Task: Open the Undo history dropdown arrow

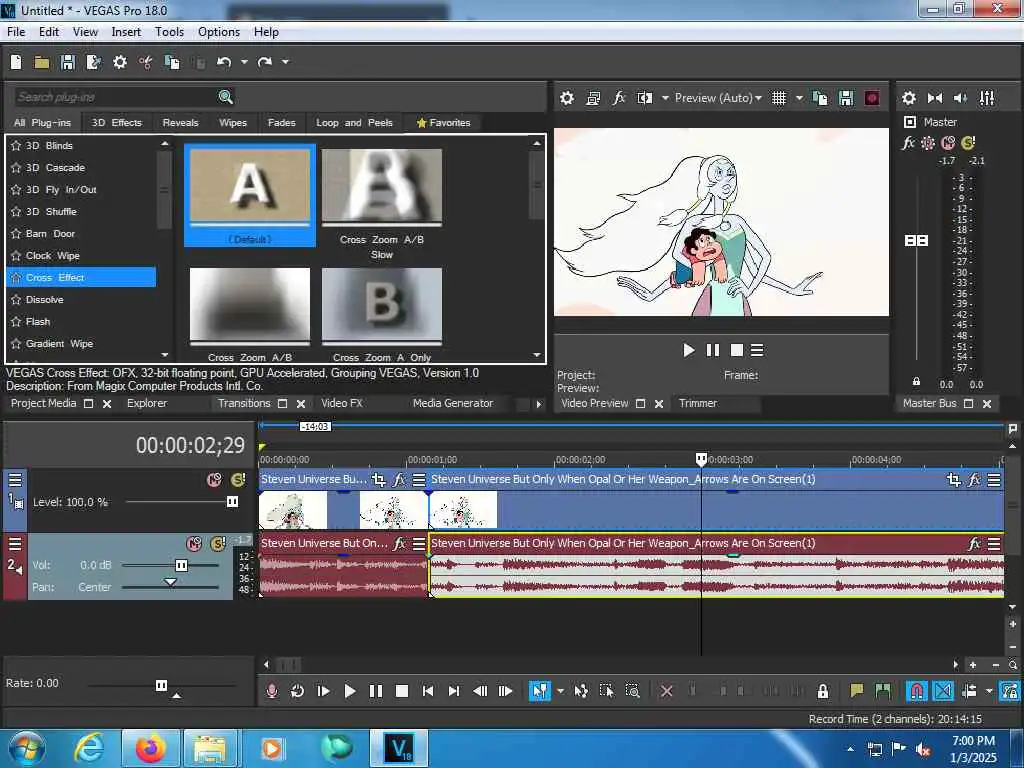Action: pyautogui.click(x=244, y=62)
